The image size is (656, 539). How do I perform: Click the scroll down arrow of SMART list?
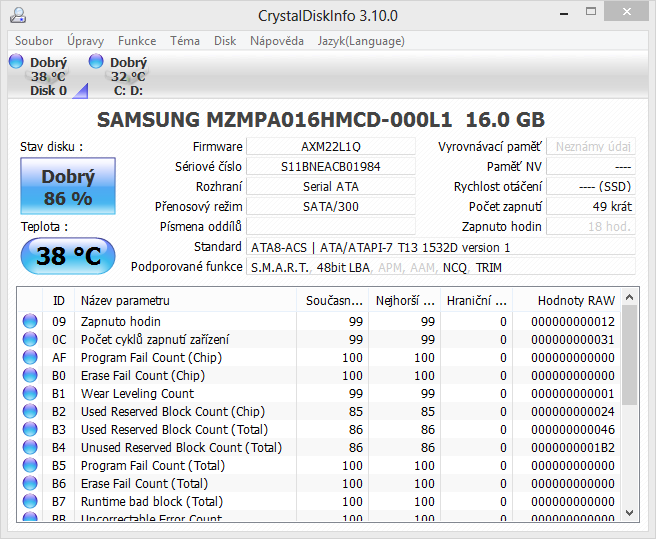629,512
